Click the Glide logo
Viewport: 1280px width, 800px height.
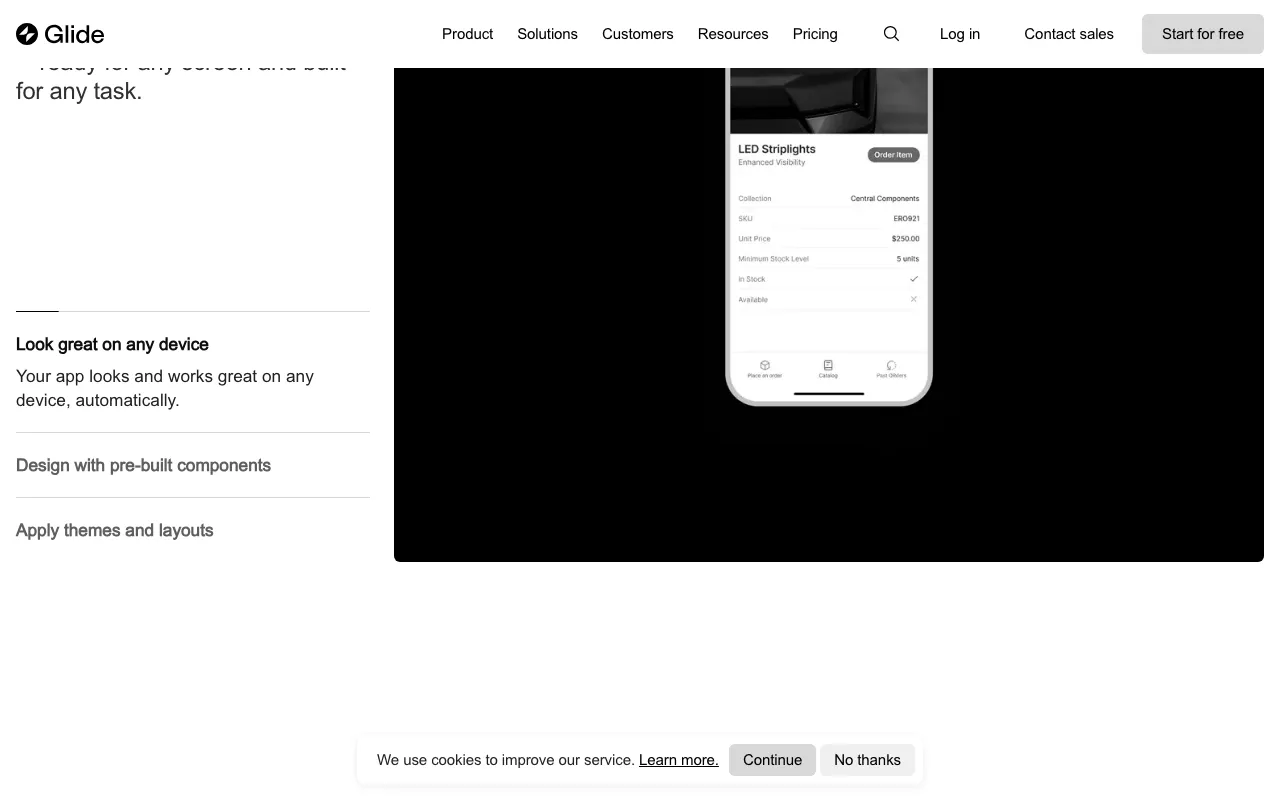[60, 34]
